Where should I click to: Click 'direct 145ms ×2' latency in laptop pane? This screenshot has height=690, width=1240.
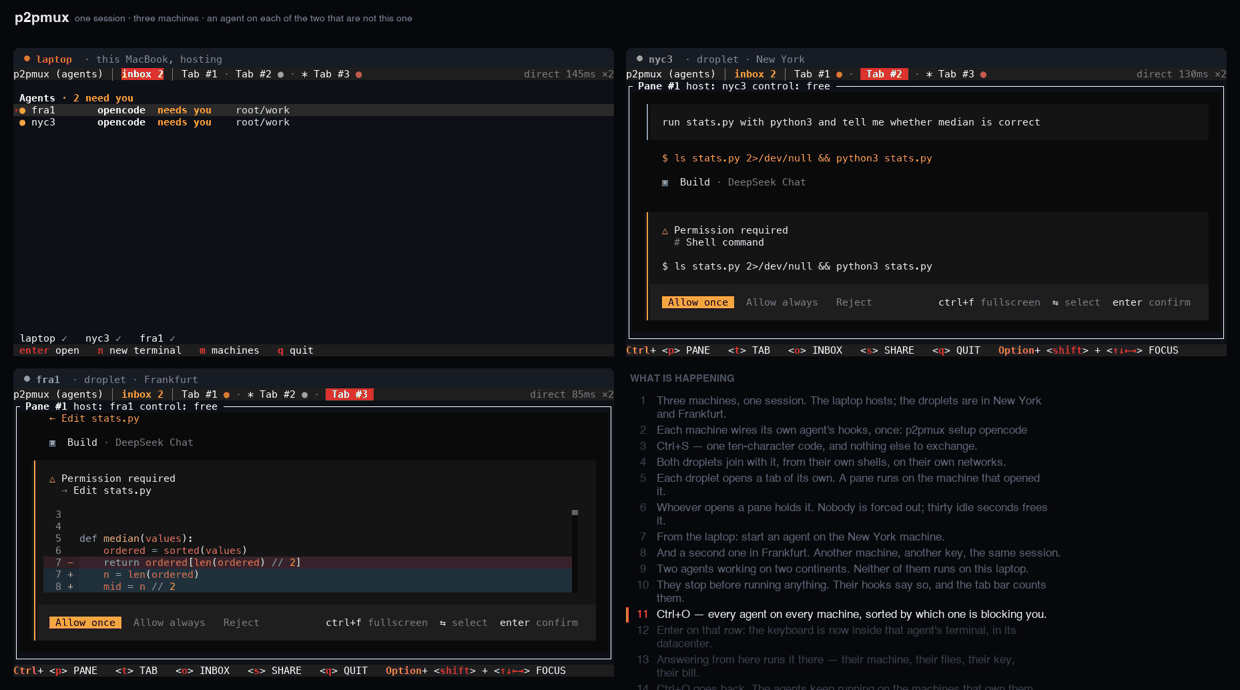coord(569,74)
